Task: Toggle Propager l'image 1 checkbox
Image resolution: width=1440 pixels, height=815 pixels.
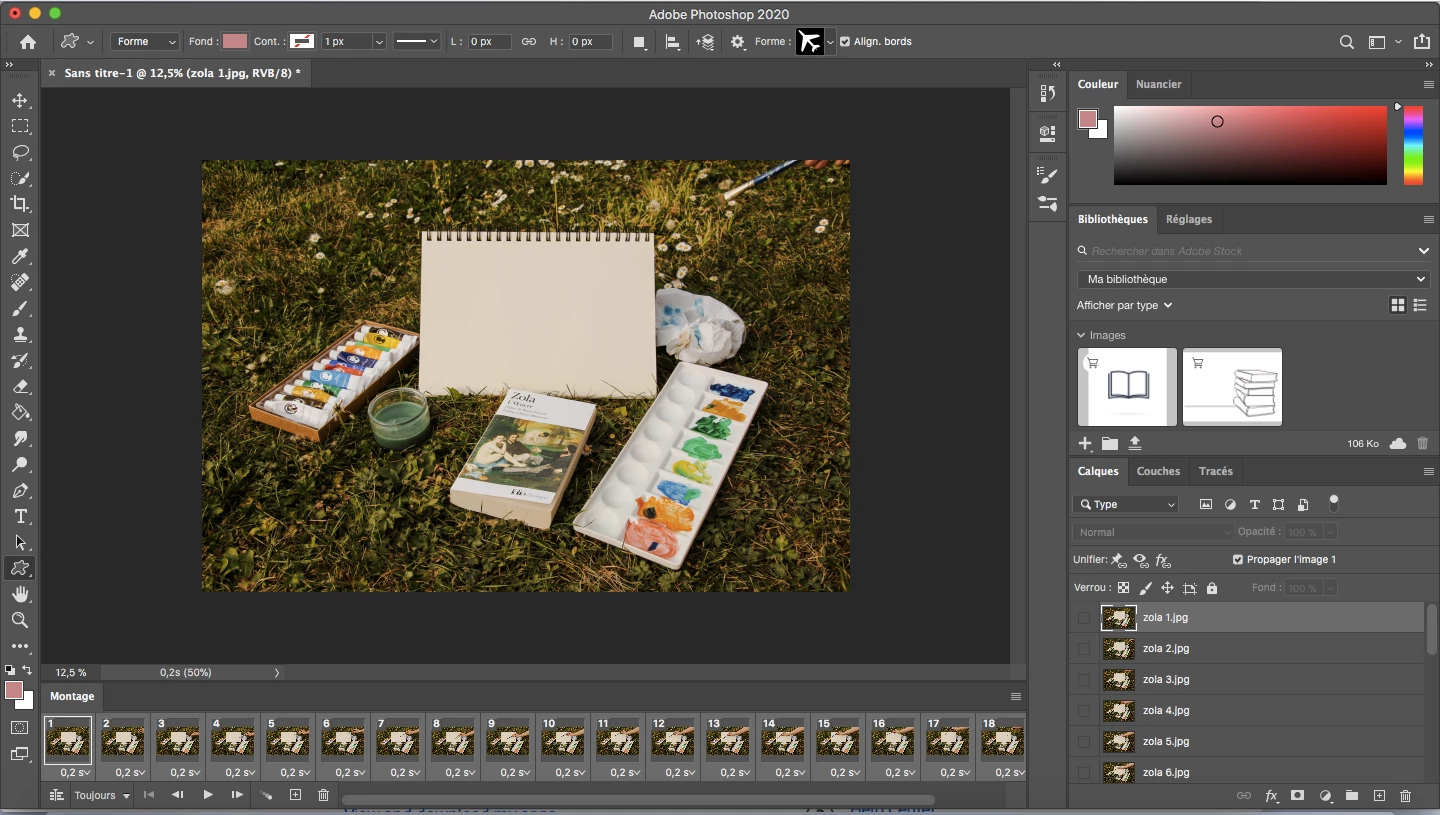Action: click(1238, 560)
